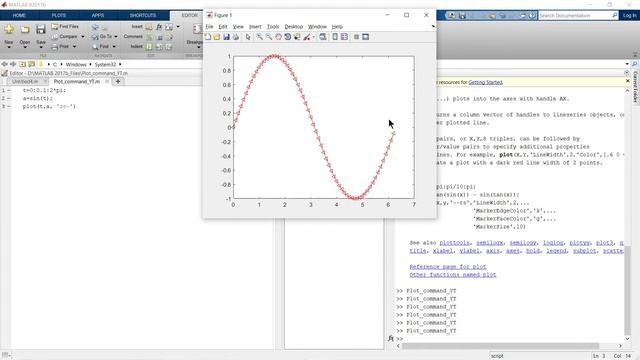The width and height of the screenshot is (640, 360).
Task: Click Show Plot Tools and Dock Figure icon
Action: click(366, 37)
